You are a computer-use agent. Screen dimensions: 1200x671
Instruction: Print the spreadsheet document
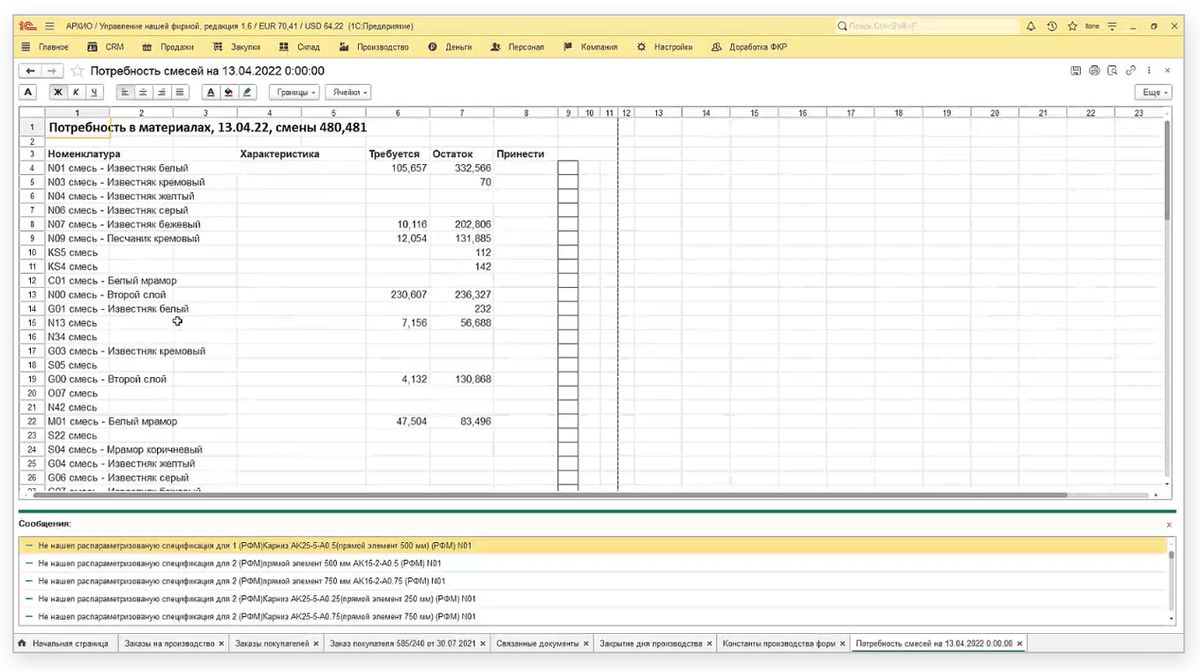coord(1094,71)
